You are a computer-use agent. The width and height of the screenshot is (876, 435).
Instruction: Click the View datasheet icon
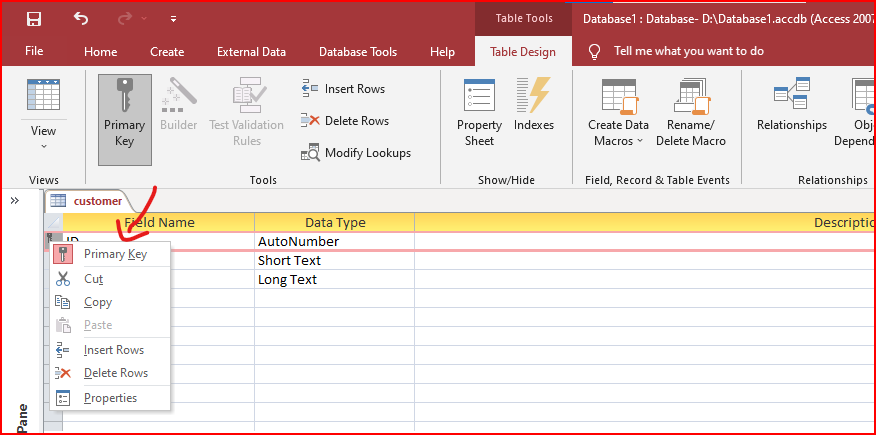(44, 94)
